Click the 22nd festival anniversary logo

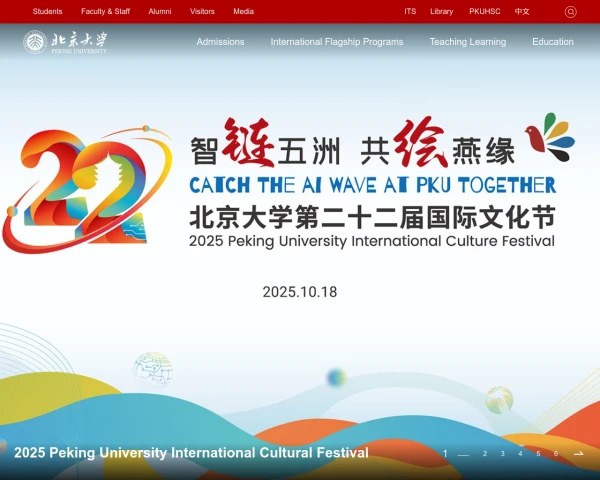click(85, 188)
